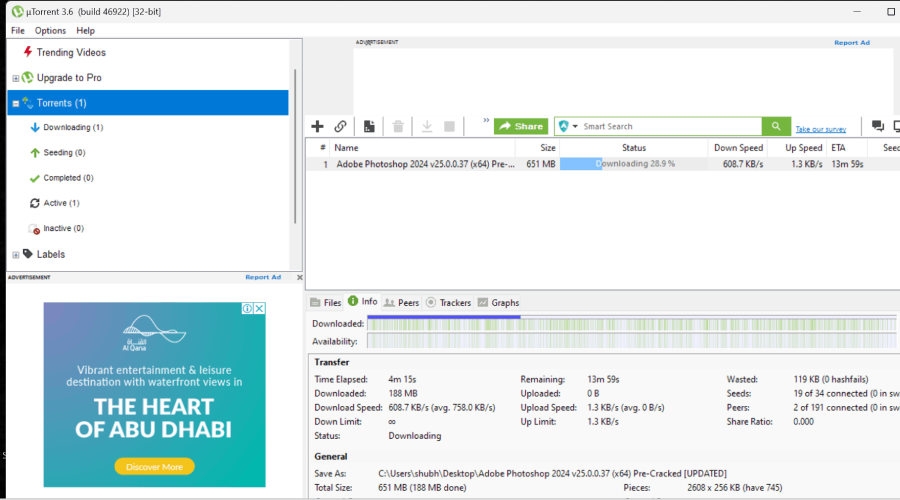Click the uTorrent Upgrade to Pro logo icon
Viewport: 900px width, 500px height.
pyautogui.click(x=28, y=77)
